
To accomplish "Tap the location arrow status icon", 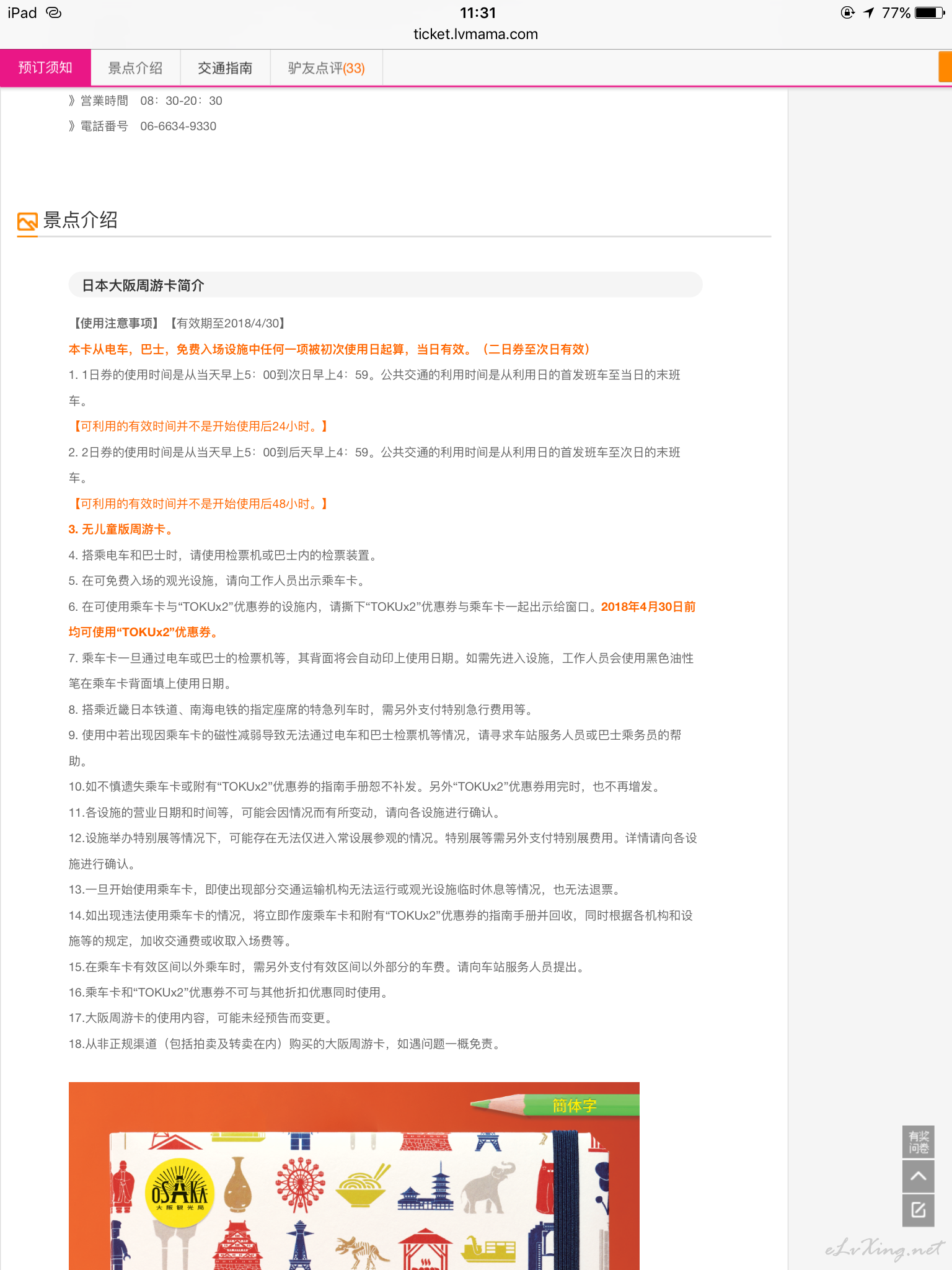I will click(869, 12).
